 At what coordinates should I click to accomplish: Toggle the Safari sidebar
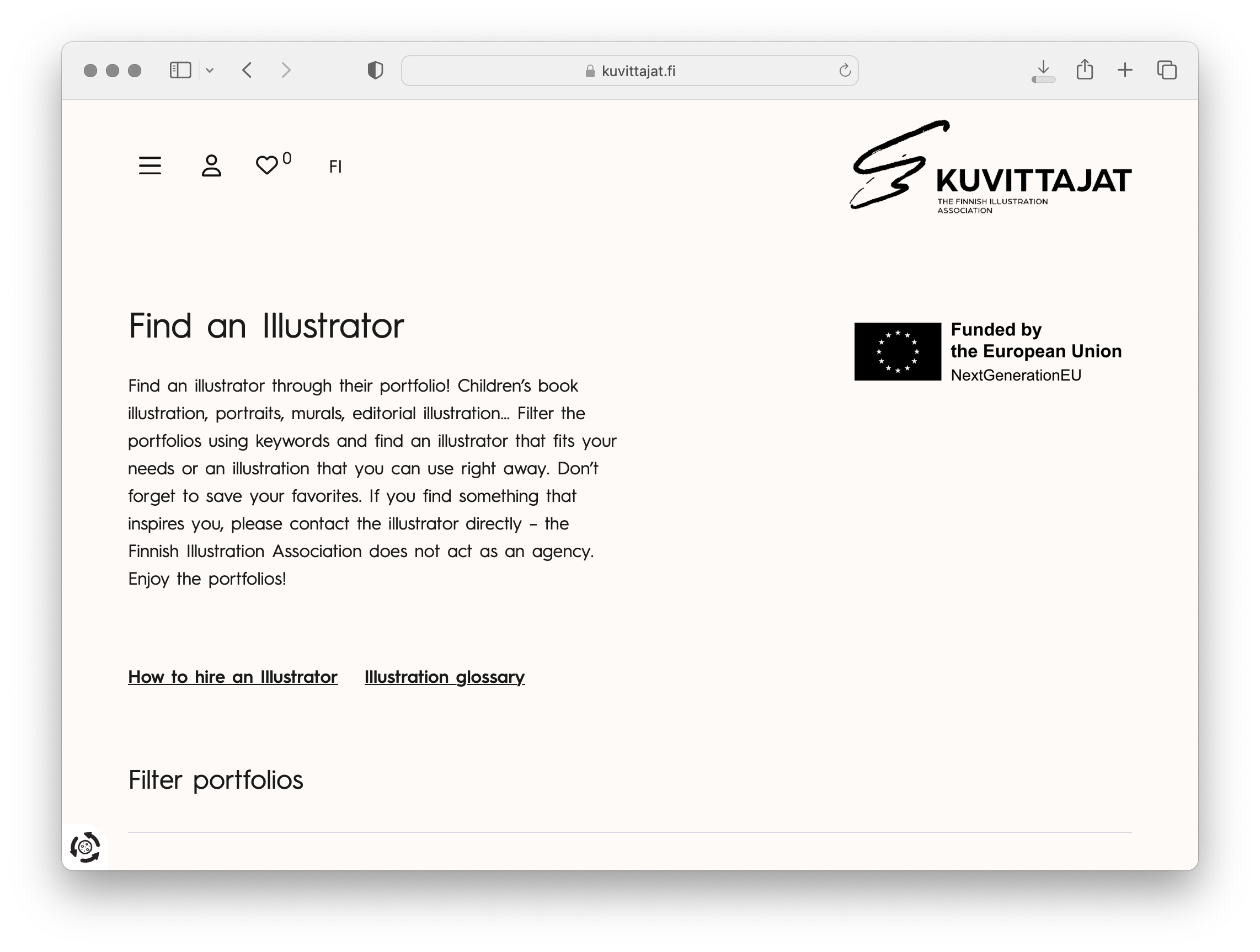click(x=180, y=70)
